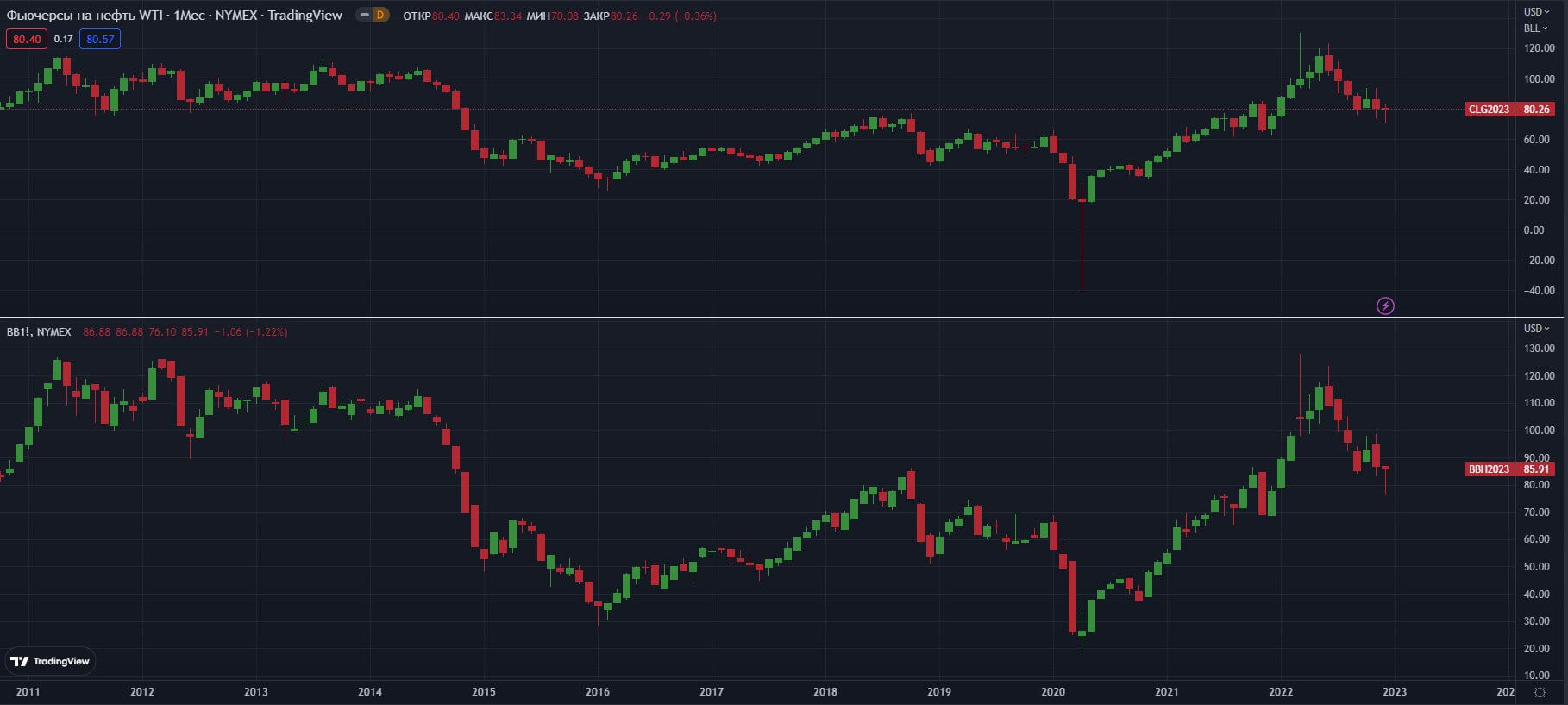Viewport: 1568px width, 705px height.
Task: Click the 130.00 lower scale label
Action: (x=1540, y=349)
